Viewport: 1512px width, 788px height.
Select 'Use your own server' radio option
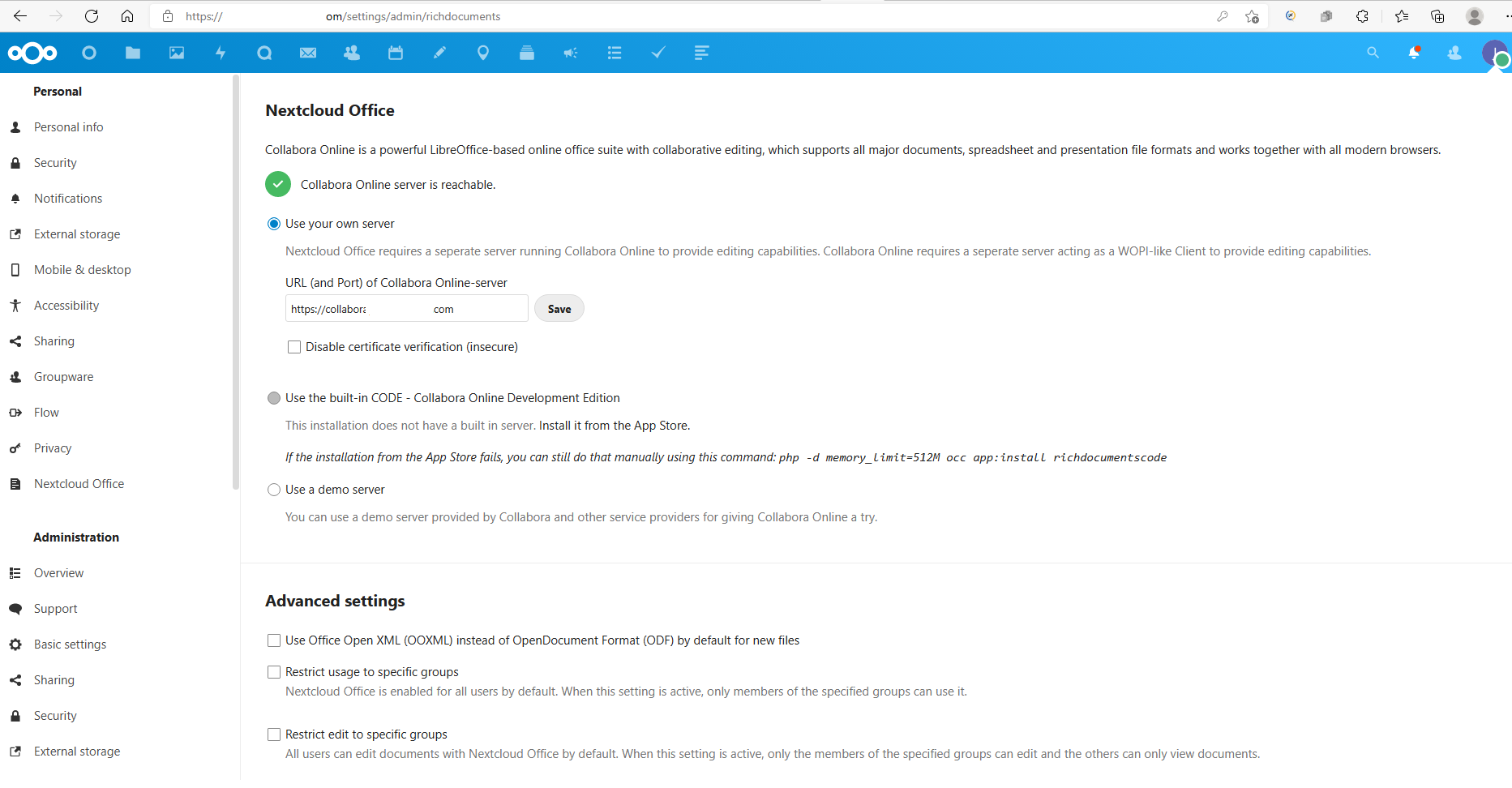[274, 224]
